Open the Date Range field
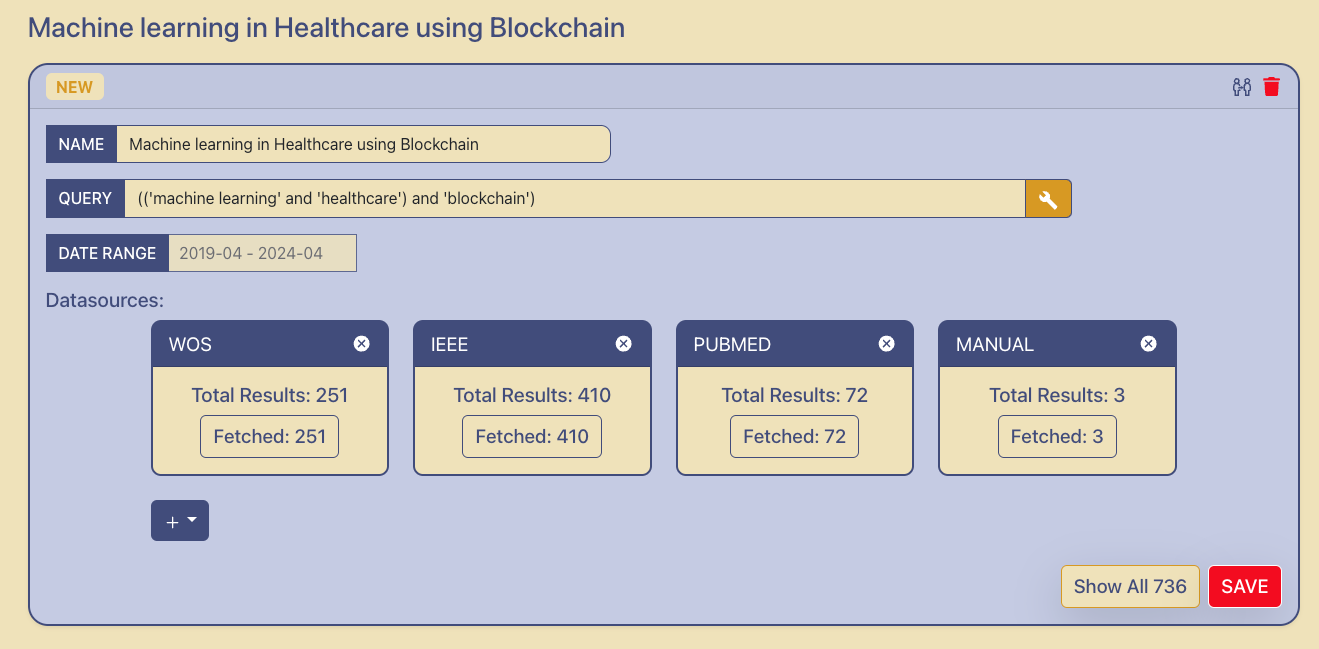 262,253
